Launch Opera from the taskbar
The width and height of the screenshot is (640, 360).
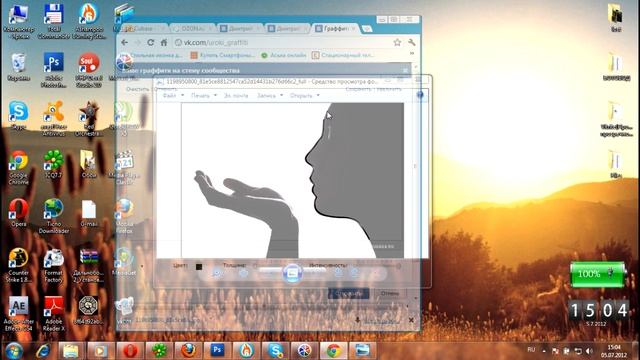click(x=130, y=351)
